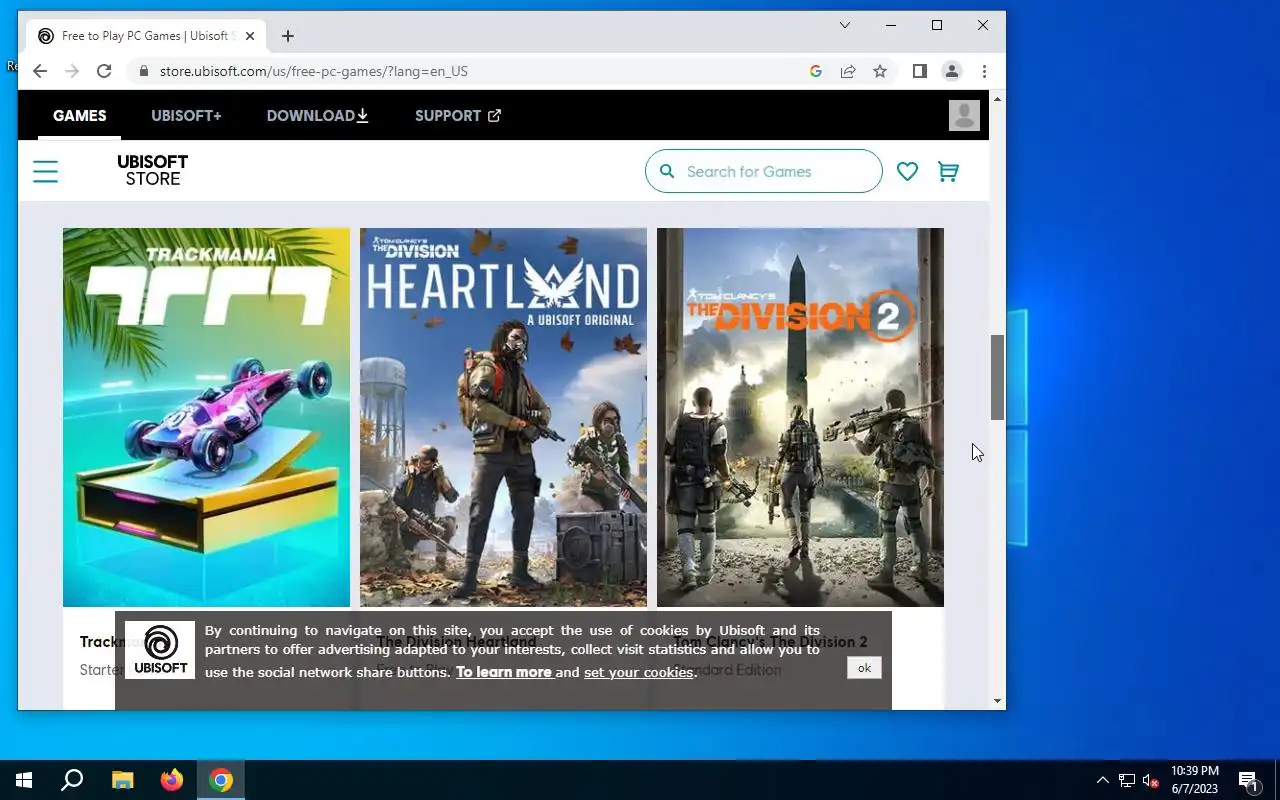Follow the 'To learn more' link
Screen dimensions: 1280x800
click(504, 672)
